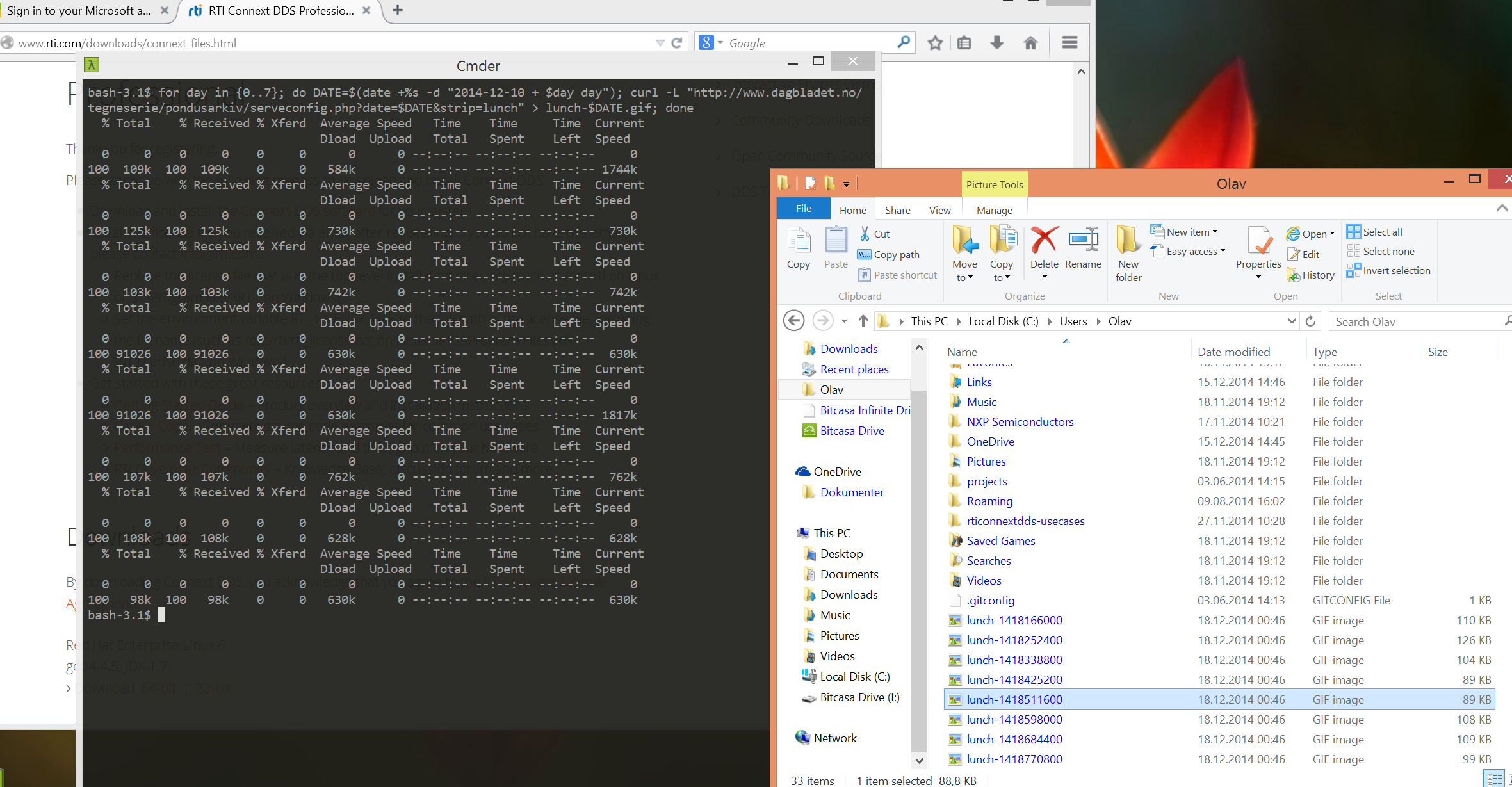Screen dimensions: 1512x787
Task: Refresh the Explorer address bar
Action: (1311, 321)
